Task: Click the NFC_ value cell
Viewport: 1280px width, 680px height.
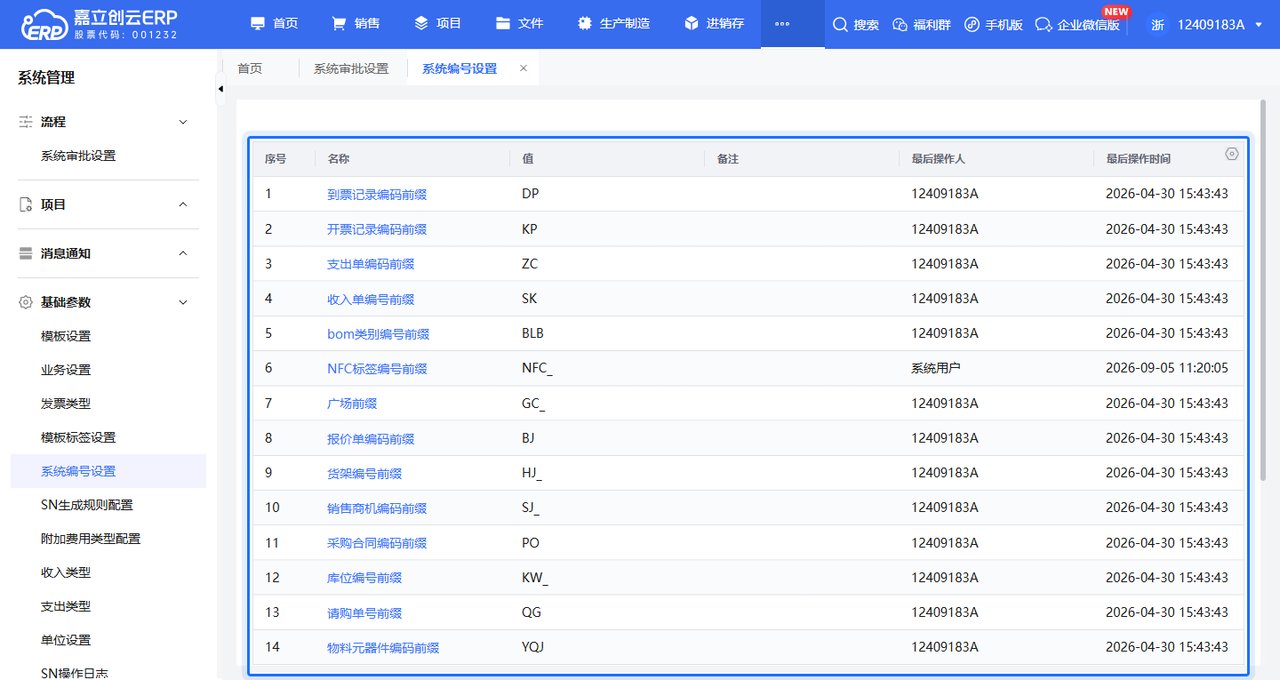Action: coord(537,368)
